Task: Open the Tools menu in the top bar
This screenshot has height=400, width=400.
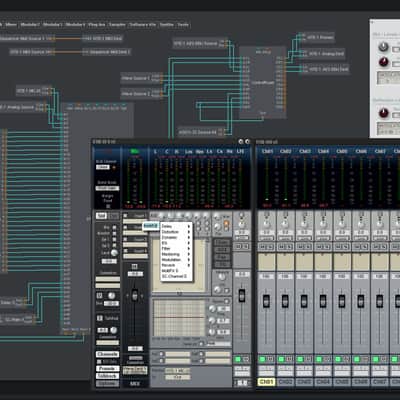Action: [x=183, y=25]
